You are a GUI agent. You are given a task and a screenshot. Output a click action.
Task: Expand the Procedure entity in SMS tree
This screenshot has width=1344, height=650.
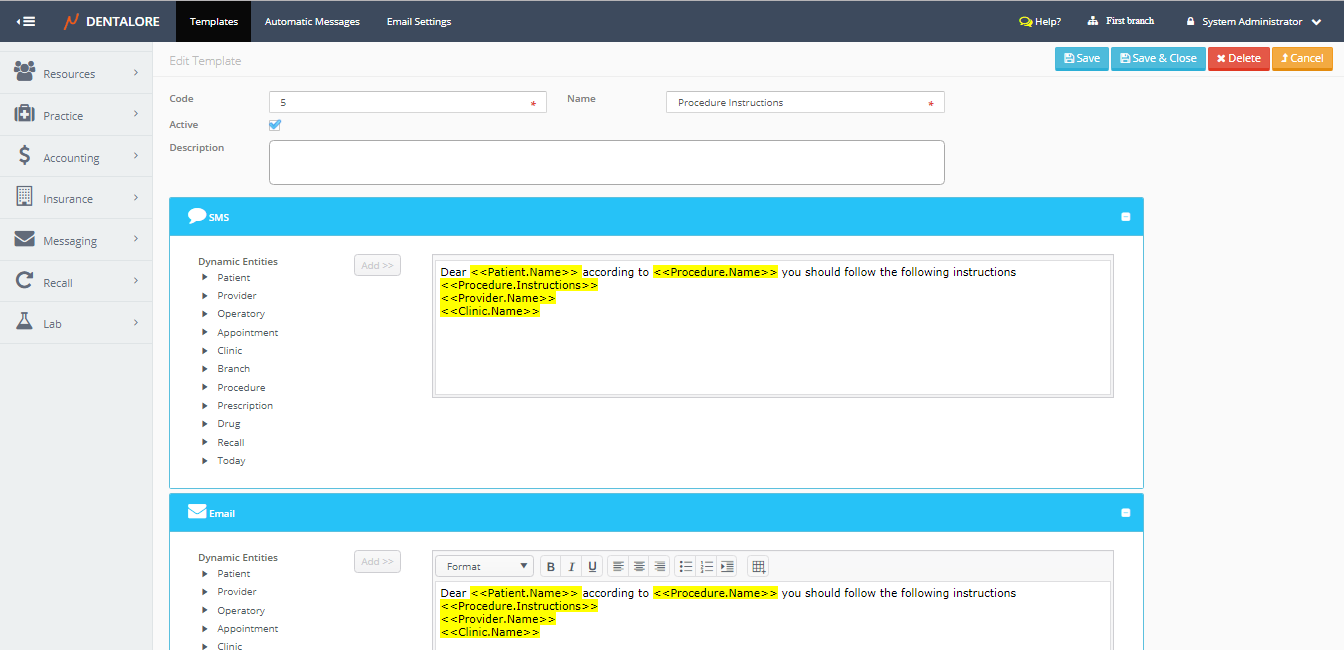coord(205,388)
